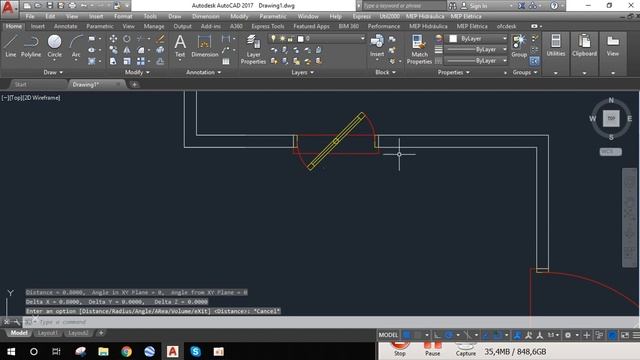Click the Save icon in quick access toolbar

[x=50, y=6]
